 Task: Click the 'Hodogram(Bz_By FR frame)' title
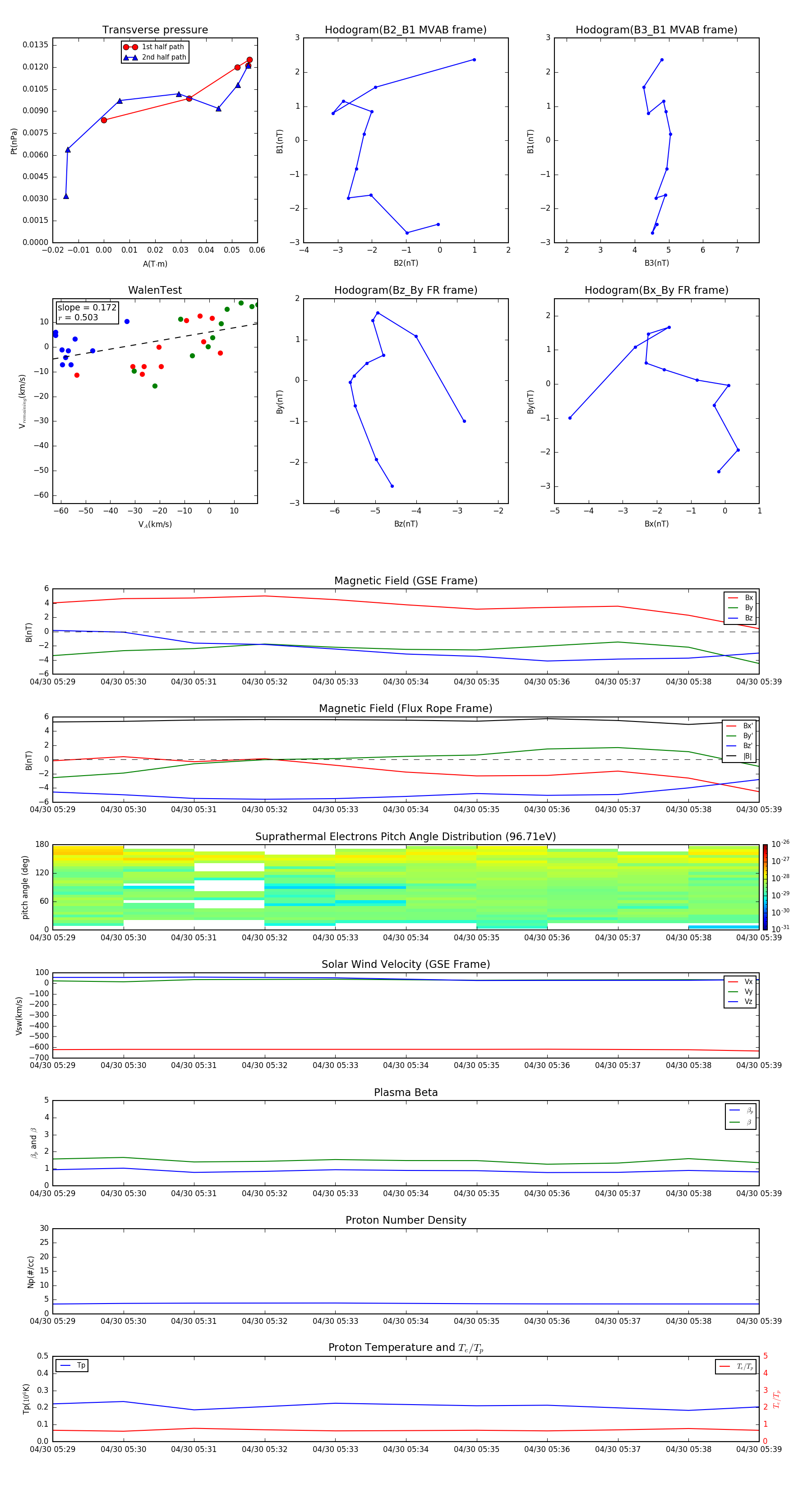tap(406, 290)
